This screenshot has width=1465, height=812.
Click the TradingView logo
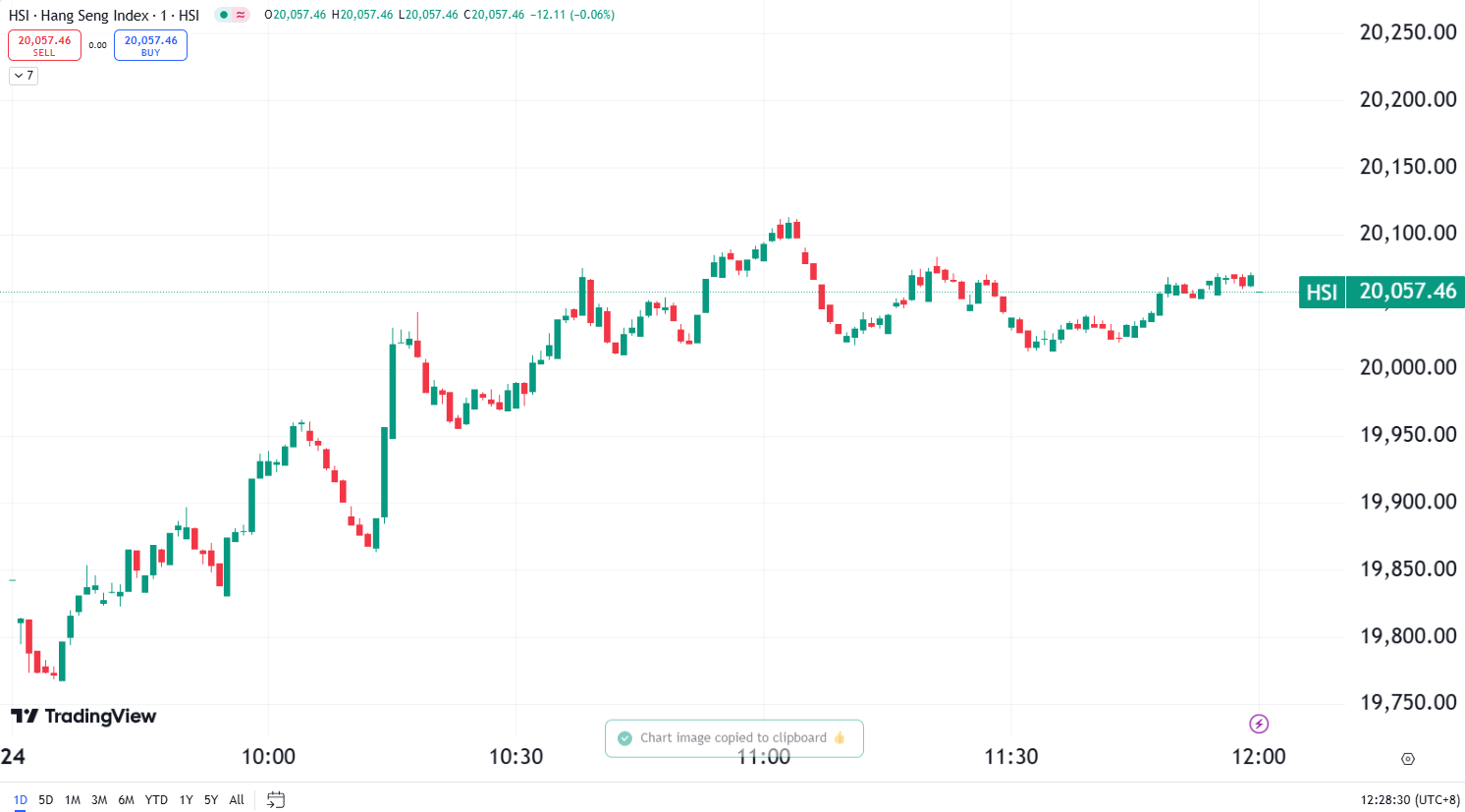tap(83, 716)
